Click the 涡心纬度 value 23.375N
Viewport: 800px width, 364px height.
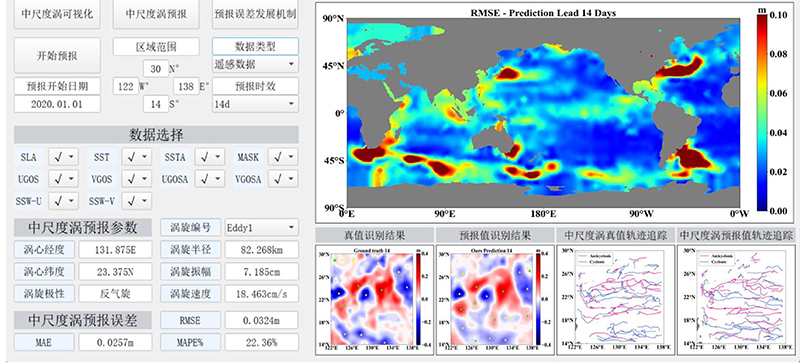115,272
